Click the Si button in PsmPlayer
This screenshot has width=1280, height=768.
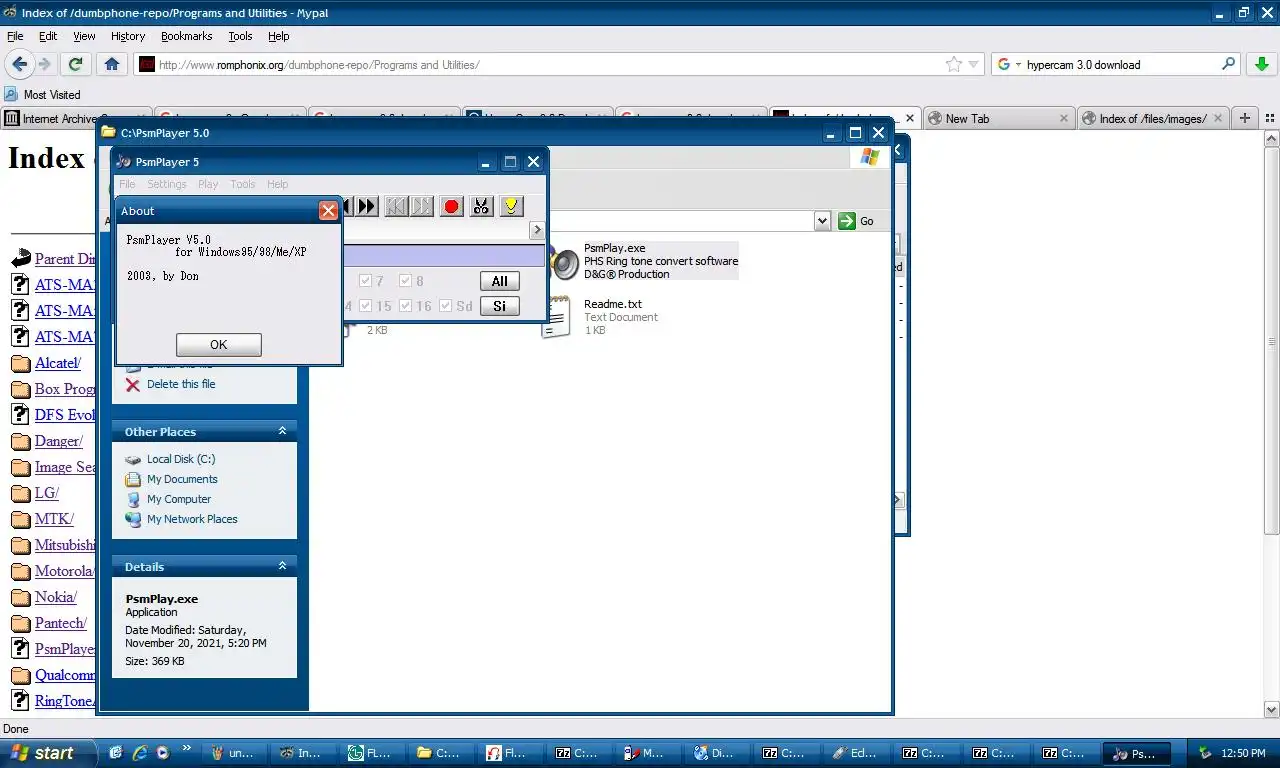500,306
